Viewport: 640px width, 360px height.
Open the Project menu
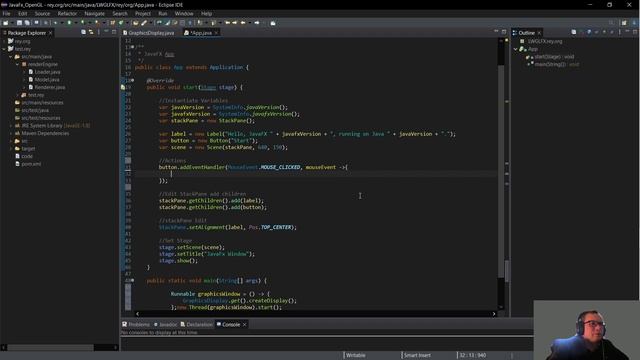point(143,13)
